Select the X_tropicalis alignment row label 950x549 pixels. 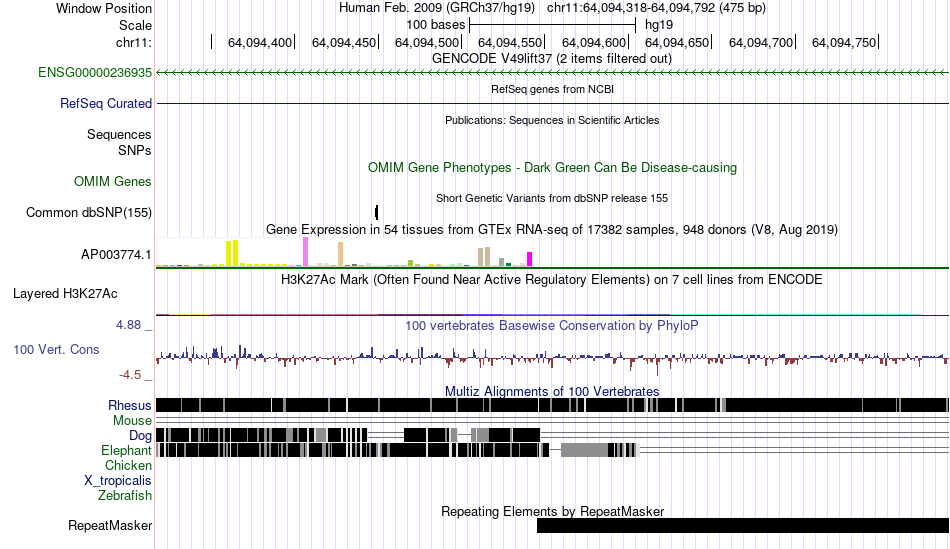pos(118,481)
